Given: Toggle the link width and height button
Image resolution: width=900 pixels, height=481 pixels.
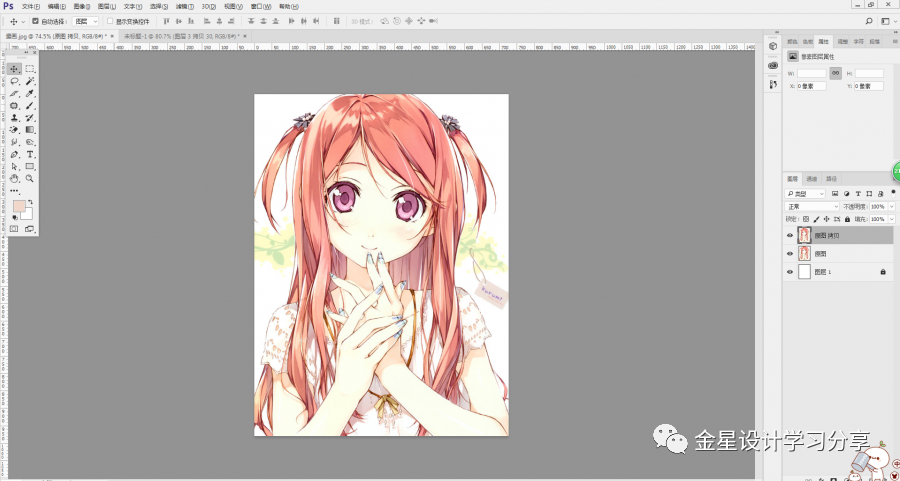Looking at the screenshot, I should click(x=836, y=73).
